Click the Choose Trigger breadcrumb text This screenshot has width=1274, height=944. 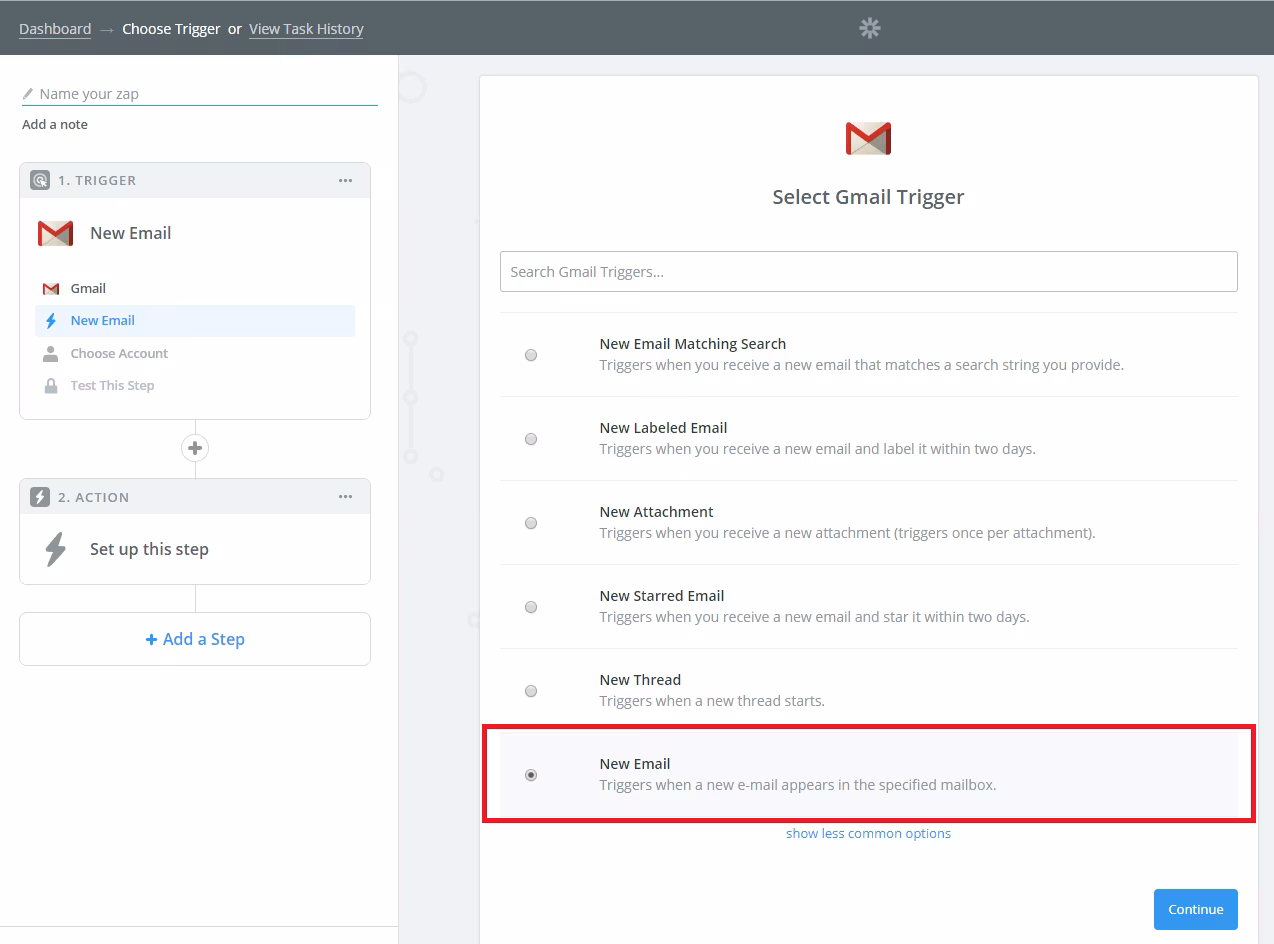click(x=171, y=29)
